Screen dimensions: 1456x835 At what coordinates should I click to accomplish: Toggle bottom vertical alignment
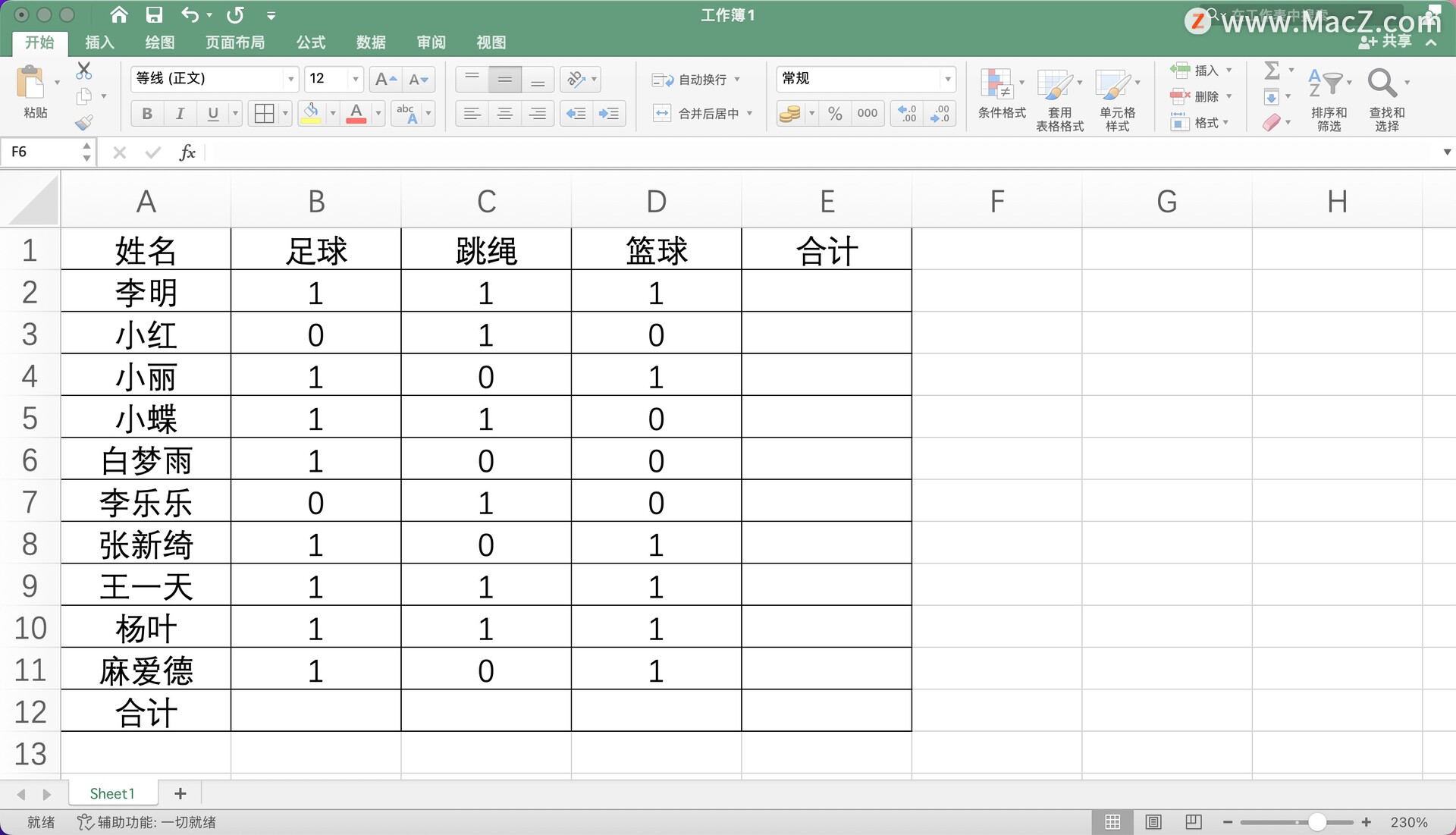538,79
